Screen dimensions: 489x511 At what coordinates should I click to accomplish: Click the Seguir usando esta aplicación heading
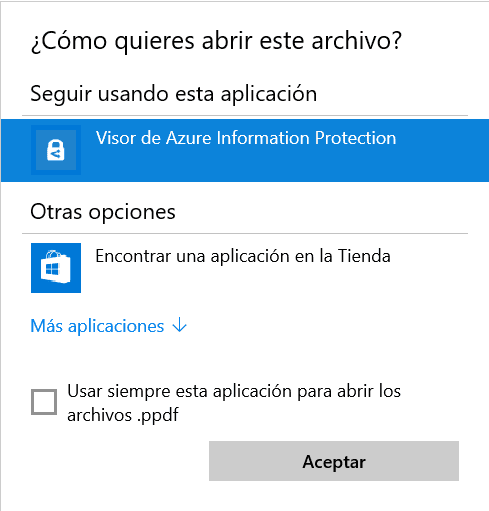(x=174, y=94)
